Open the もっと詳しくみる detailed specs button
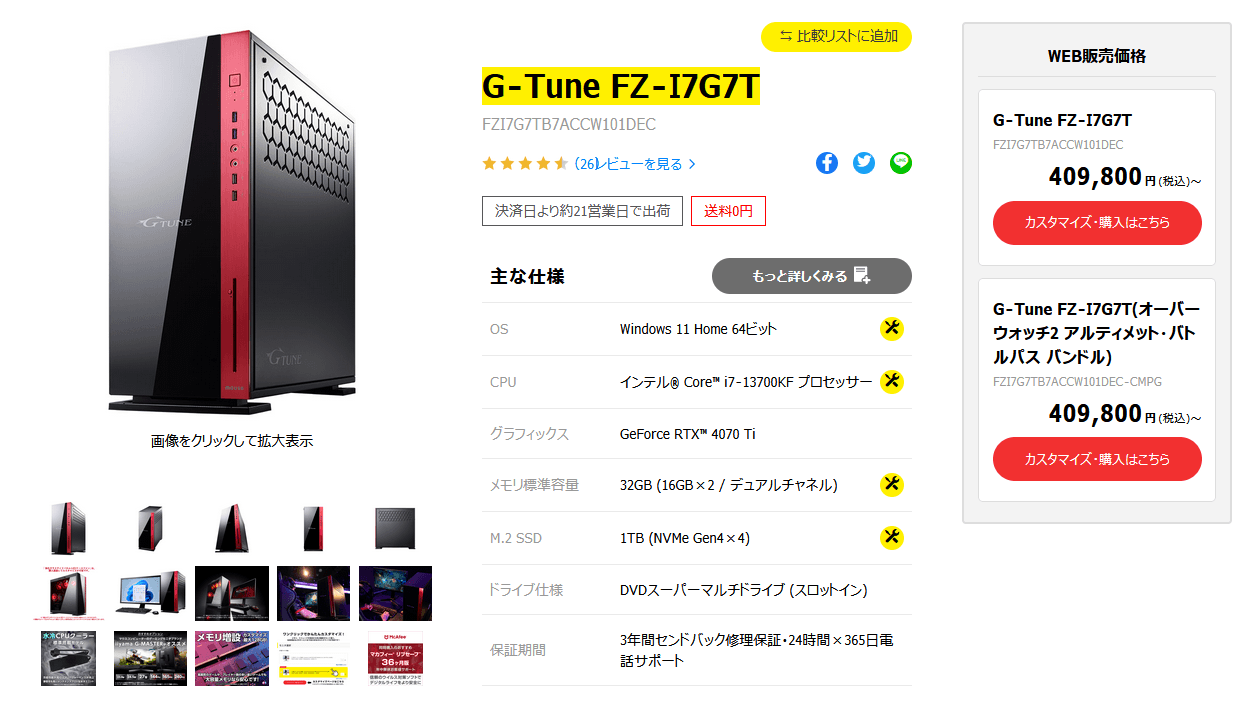This screenshot has height=707, width=1257. 812,276
